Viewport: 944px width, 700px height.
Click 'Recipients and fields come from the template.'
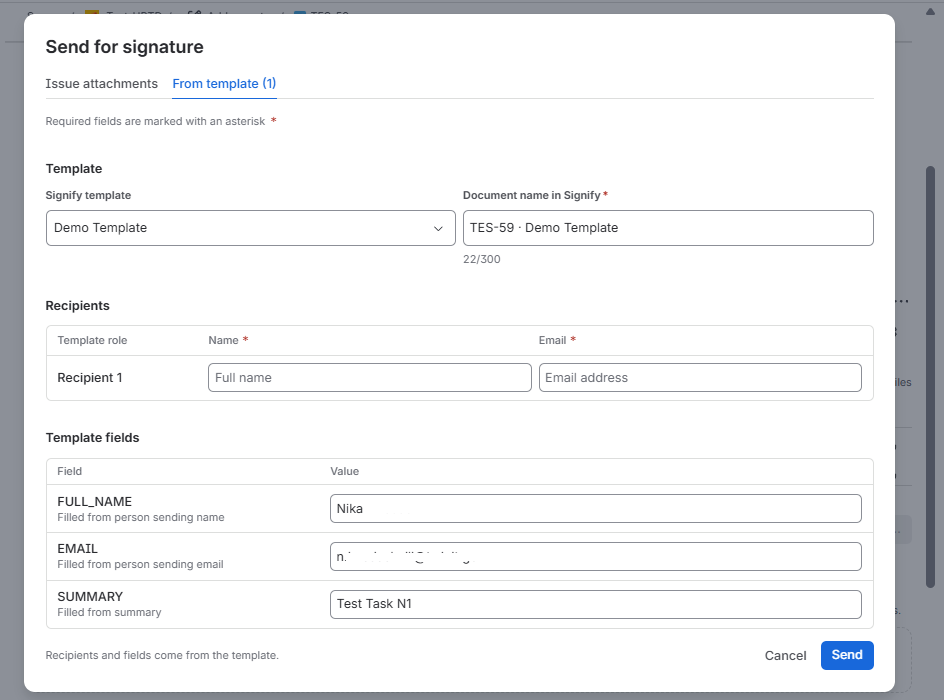162,655
